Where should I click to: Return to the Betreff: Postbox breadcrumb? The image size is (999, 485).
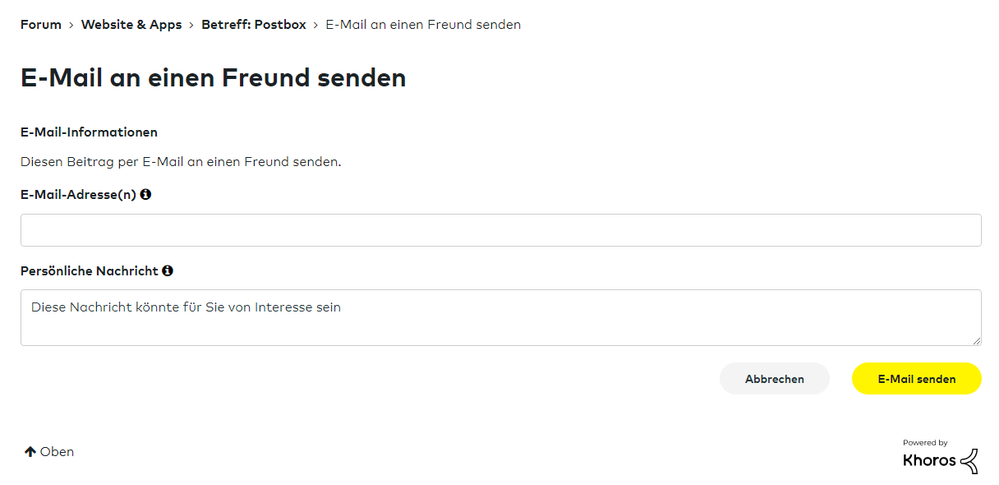coord(253,25)
